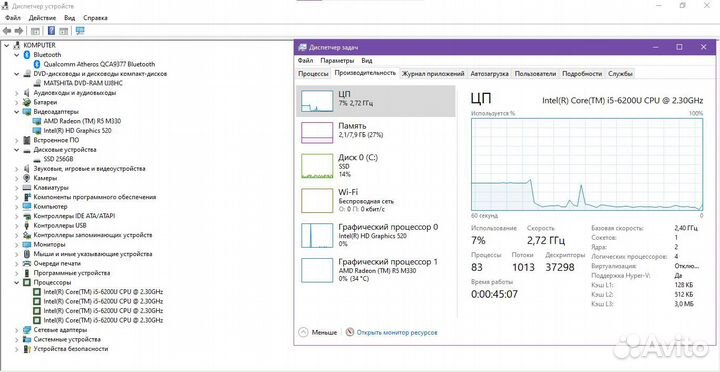Collapse the Bluetooth tree node arrow
Image resolution: width=720 pixels, height=372 pixels.
[17, 55]
